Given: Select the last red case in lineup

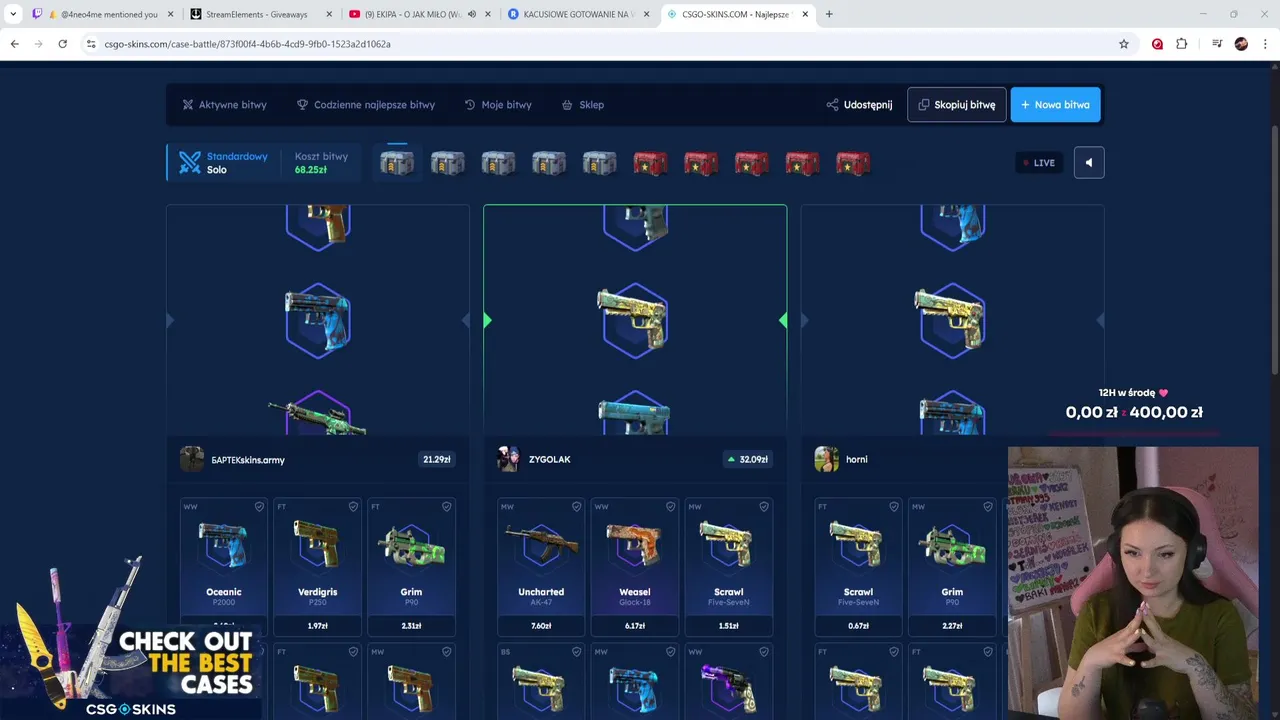Looking at the screenshot, I should tap(853, 163).
